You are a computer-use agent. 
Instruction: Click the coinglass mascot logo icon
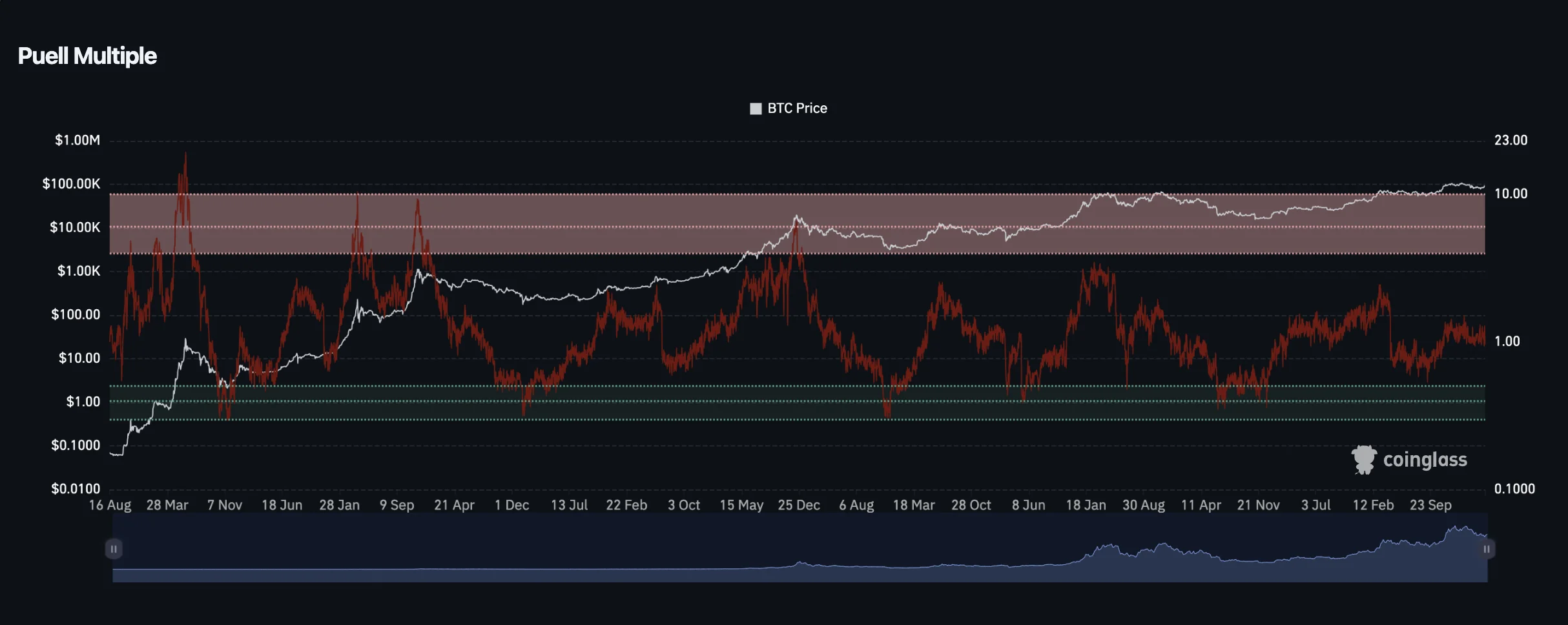(1363, 460)
